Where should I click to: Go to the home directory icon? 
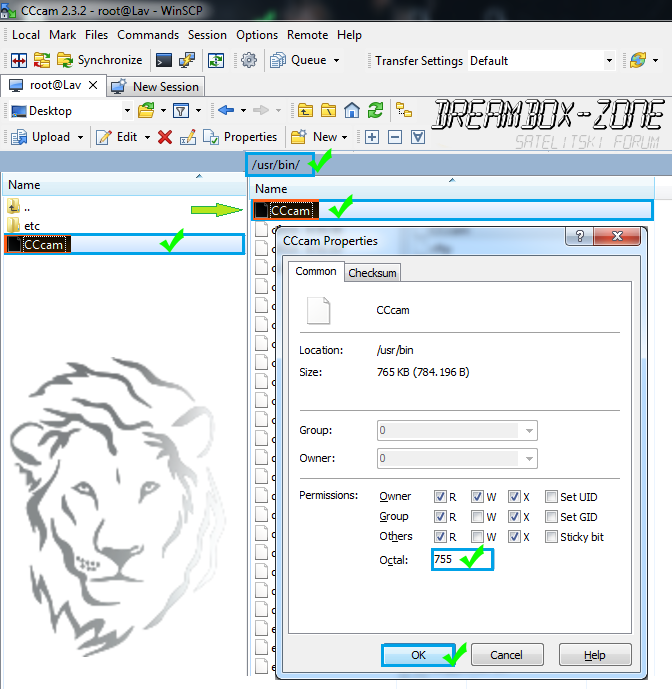(x=352, y=111)
